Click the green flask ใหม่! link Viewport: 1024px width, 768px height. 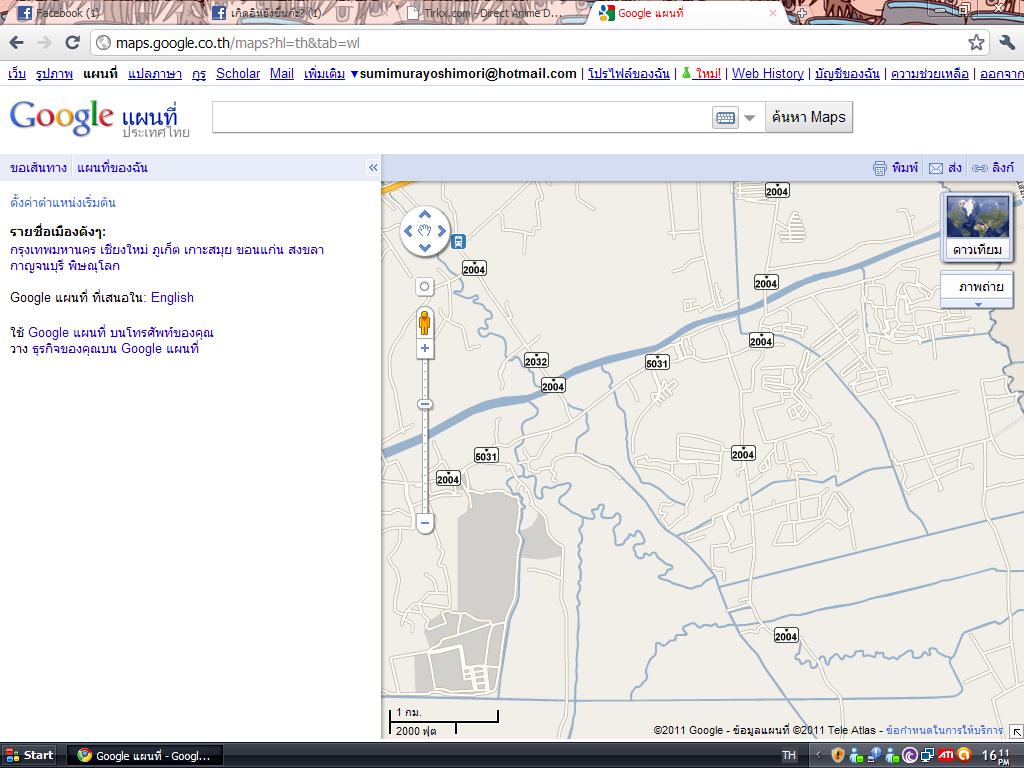(x=701, y=74)
